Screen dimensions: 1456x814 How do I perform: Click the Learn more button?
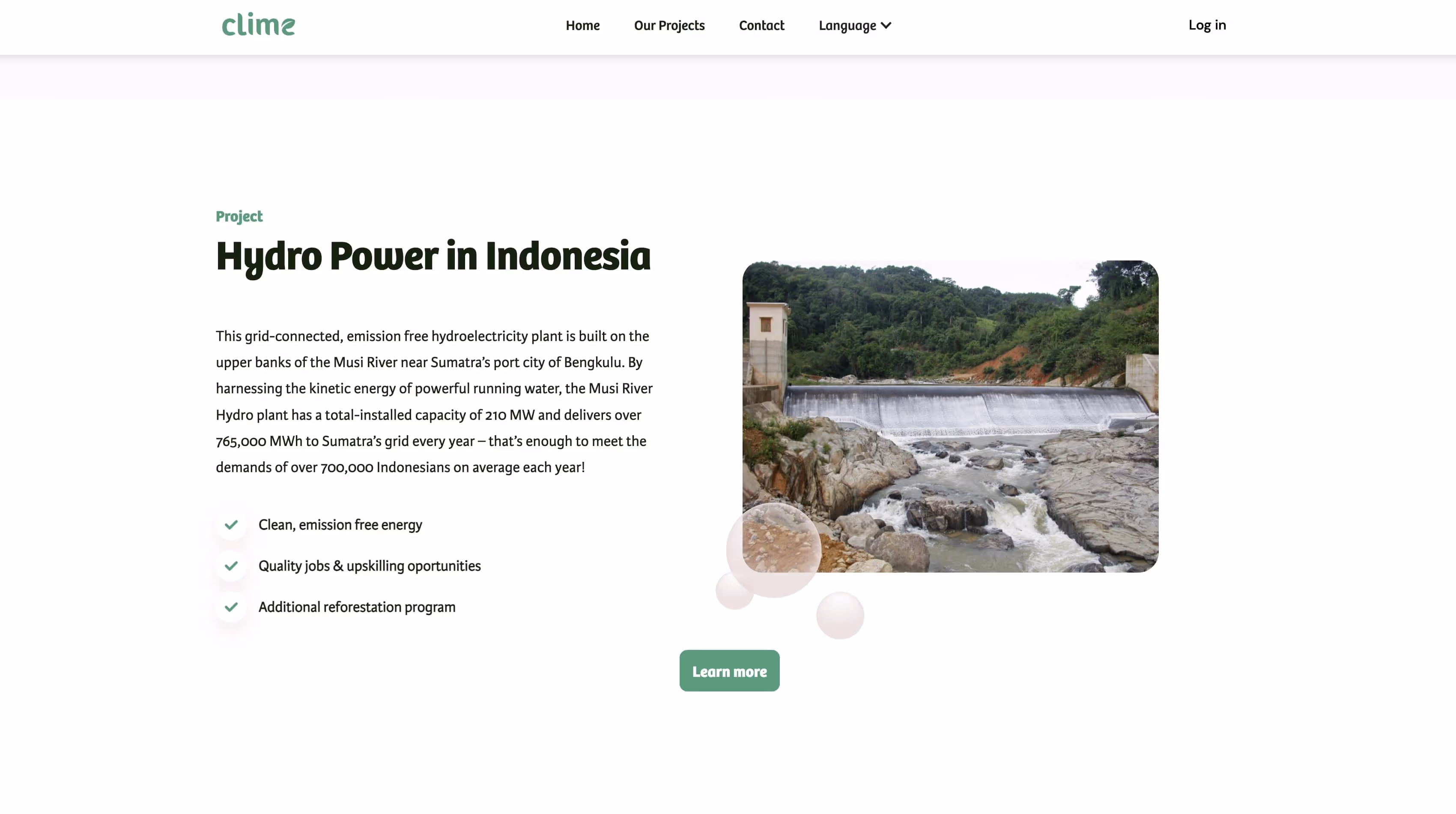(729, 670)
